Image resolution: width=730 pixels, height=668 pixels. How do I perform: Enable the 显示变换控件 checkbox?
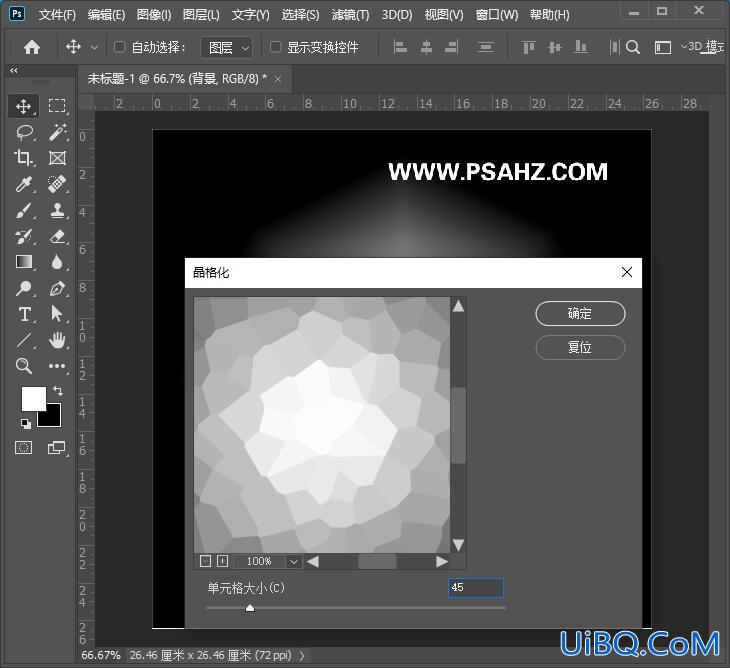click(276, 47)
